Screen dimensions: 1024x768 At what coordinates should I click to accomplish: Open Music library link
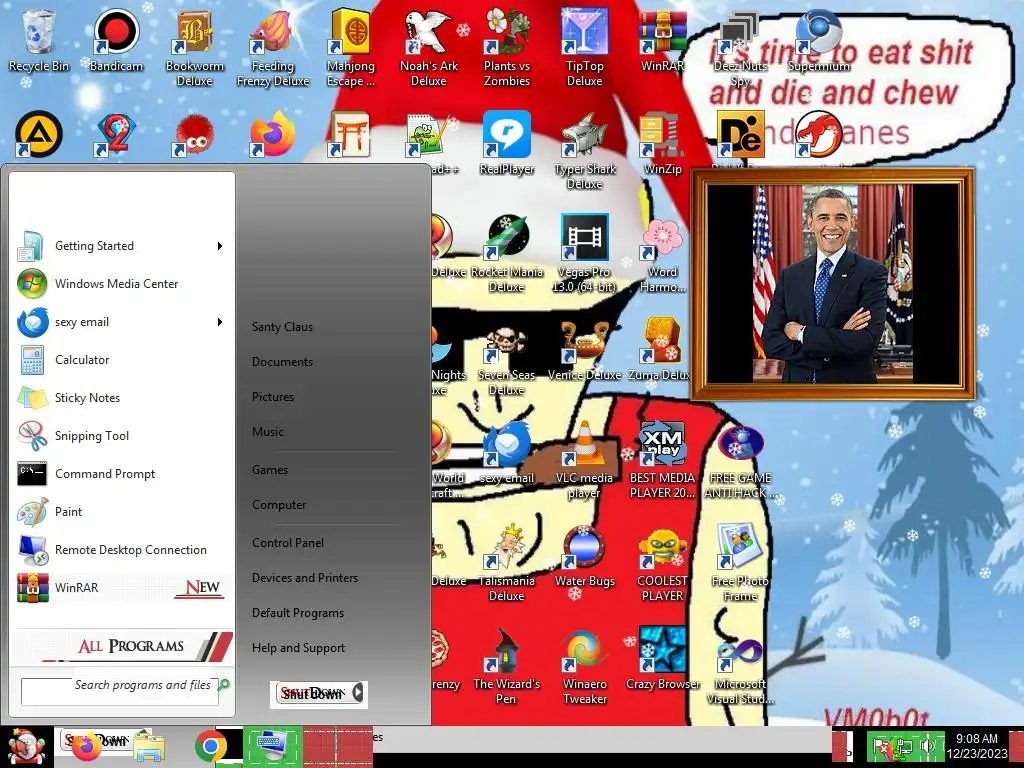click(x=268, y=432)
